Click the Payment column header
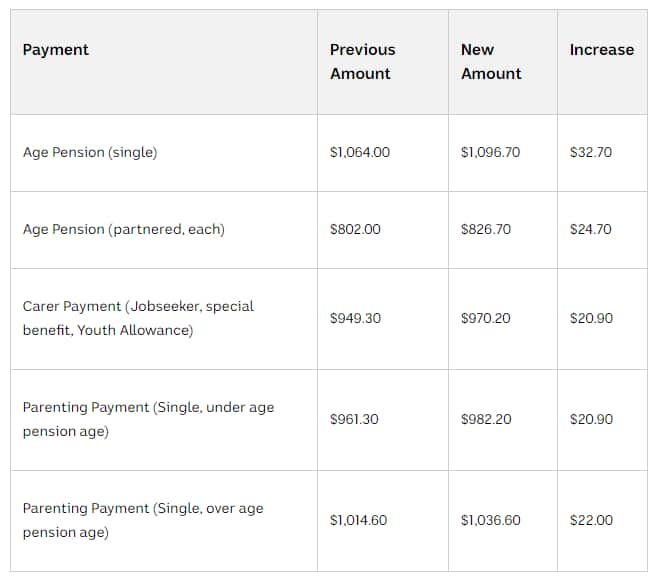Viewport: 663px width, 581px height. point(56,50)
